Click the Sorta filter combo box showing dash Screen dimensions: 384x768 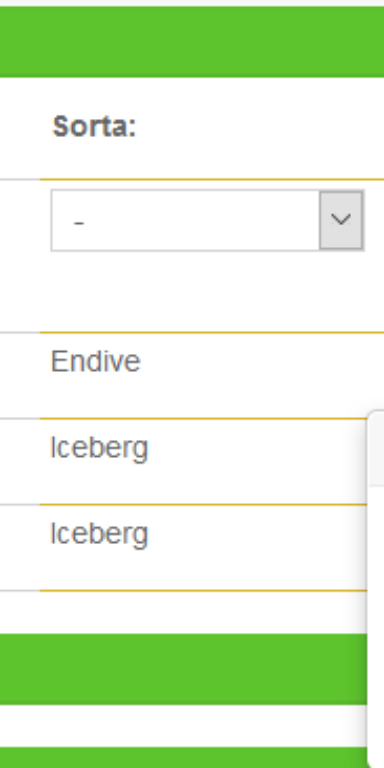[x=207, y=220]
